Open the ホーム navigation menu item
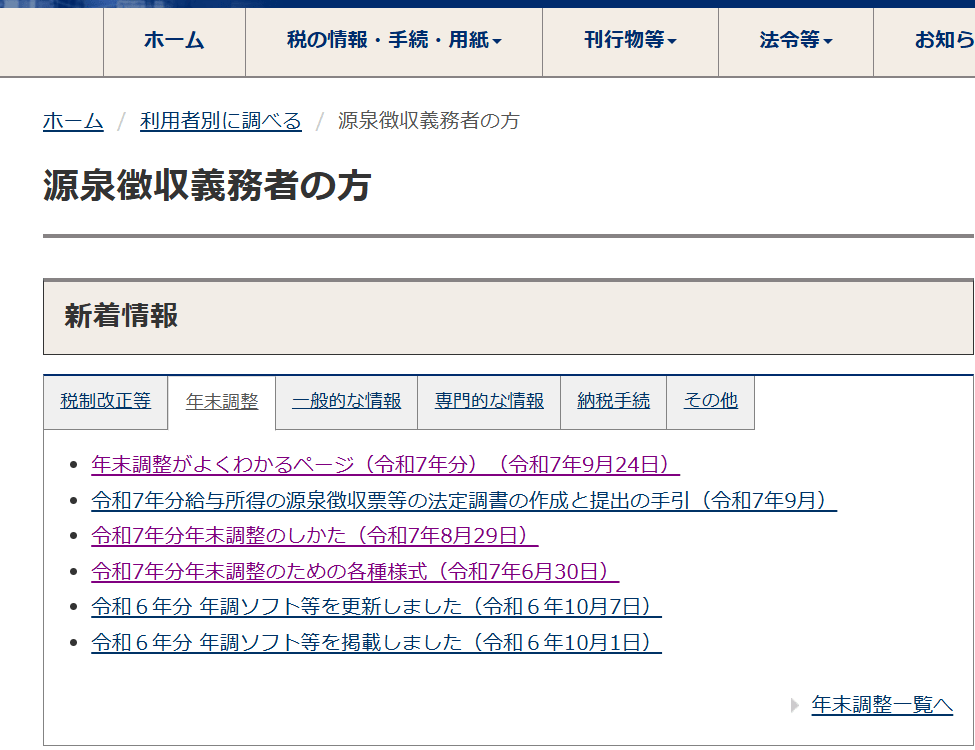The width and height of the screenshot is (975, 750). point(174,41)
